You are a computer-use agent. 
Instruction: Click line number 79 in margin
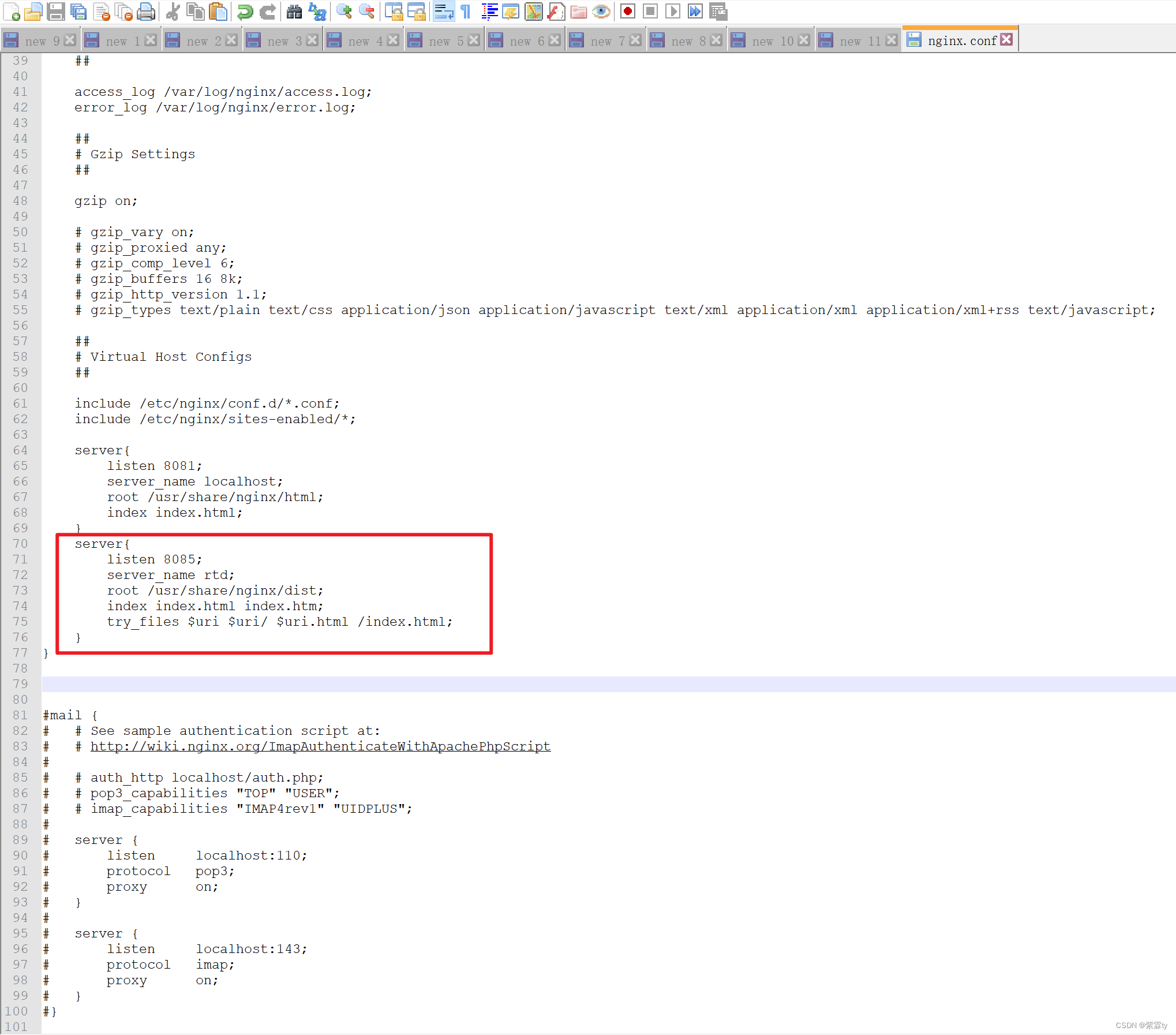20,684
